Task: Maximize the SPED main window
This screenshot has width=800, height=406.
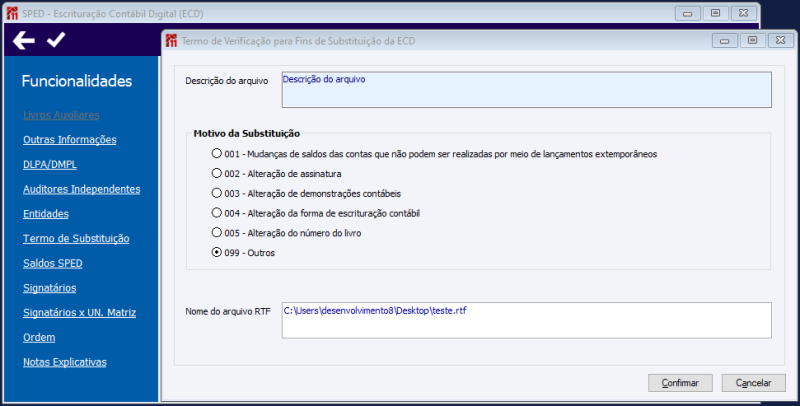Action: pos(715,14)
